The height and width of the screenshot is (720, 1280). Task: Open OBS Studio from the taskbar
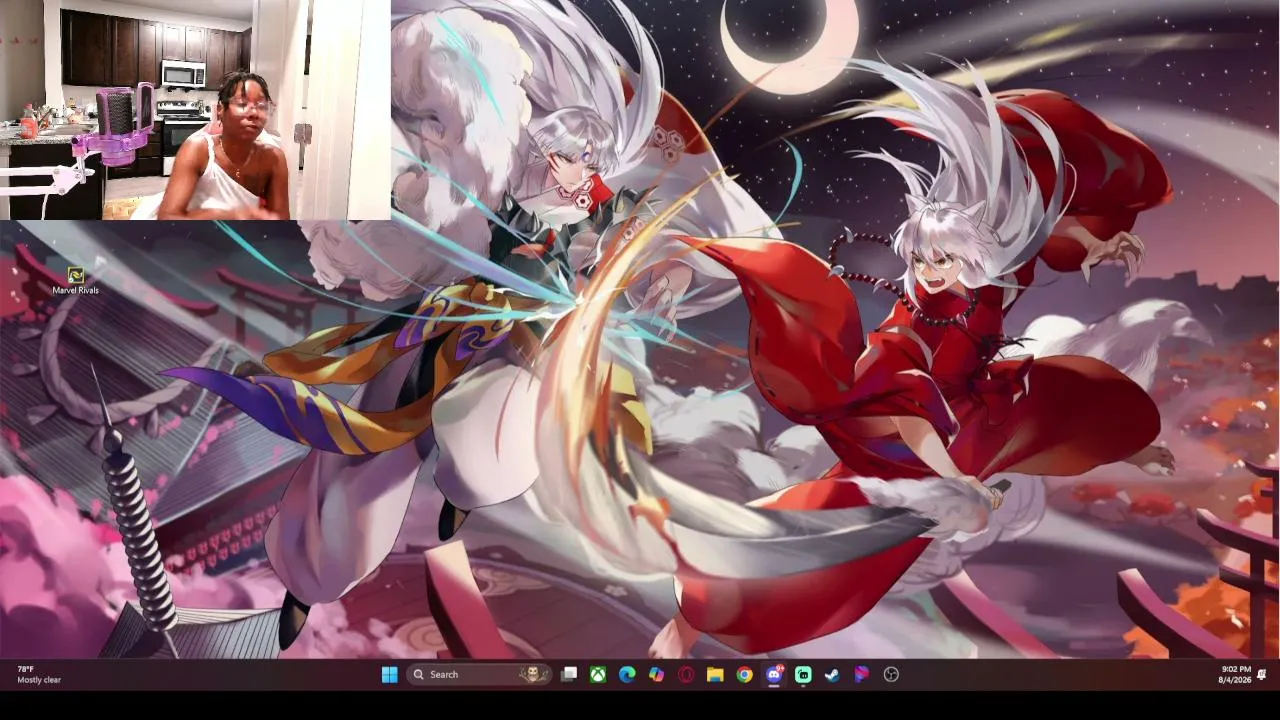point(891,675)
